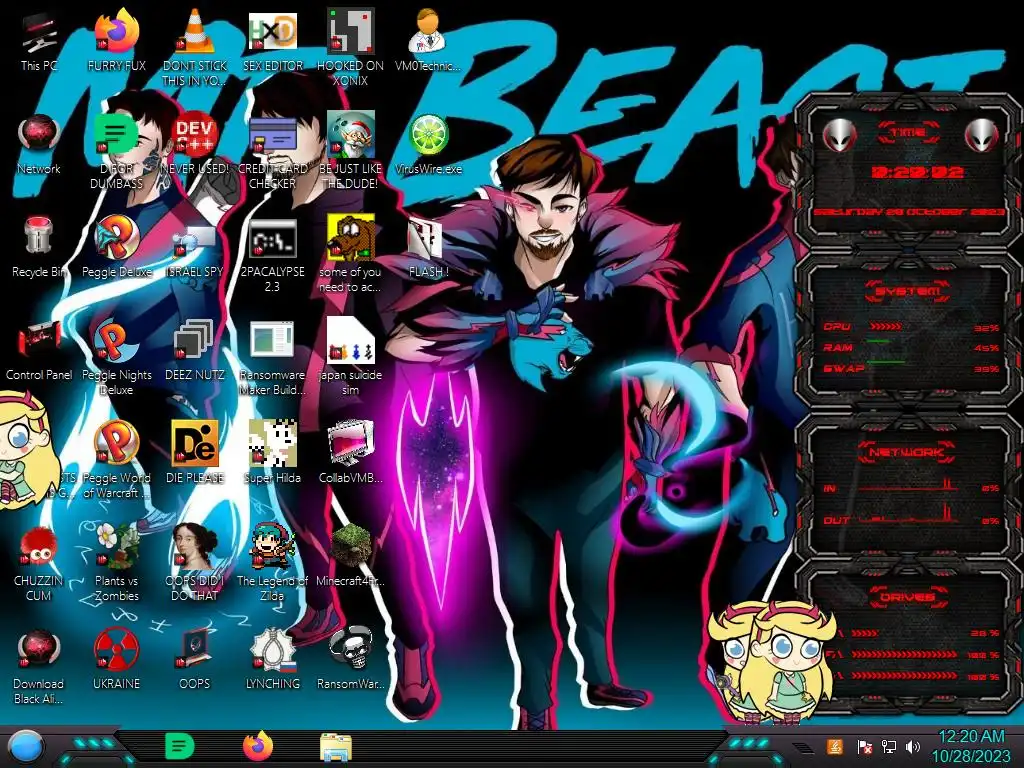The height and width of the screenshot is (768, 1024).
Task: Click the orange Java tray icon
Action: [x=835, y=746]
